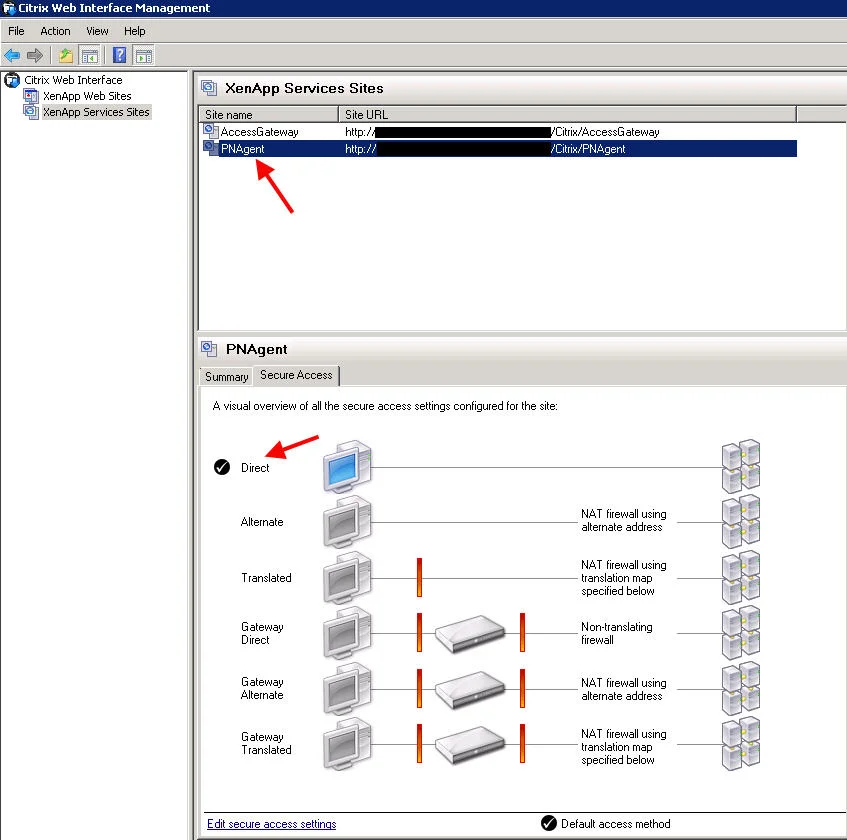Viewport: 847px width, 840px height.
Task: Click the Citrix app icon in title bar
Action: [x=9, y=8]
